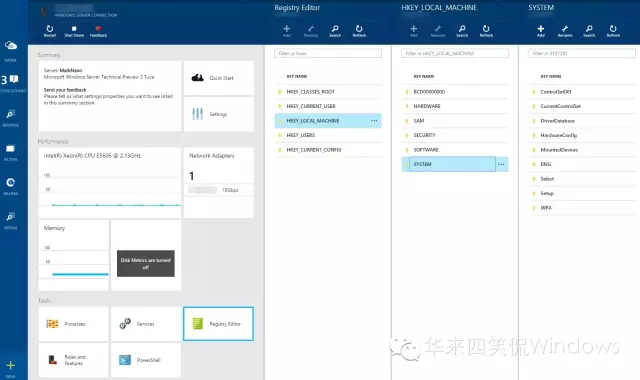
Task: Open the Settings tile
Action: pos(219,114)
